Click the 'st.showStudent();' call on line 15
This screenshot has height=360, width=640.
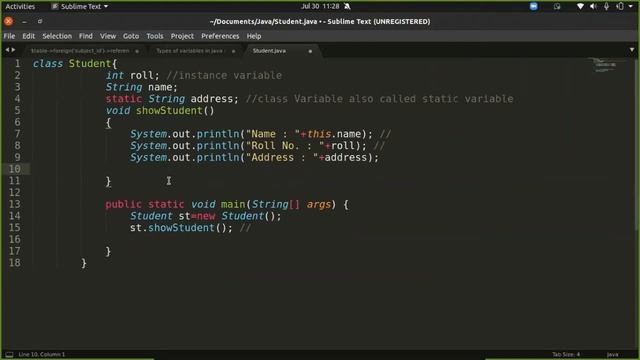pos(181,228)
